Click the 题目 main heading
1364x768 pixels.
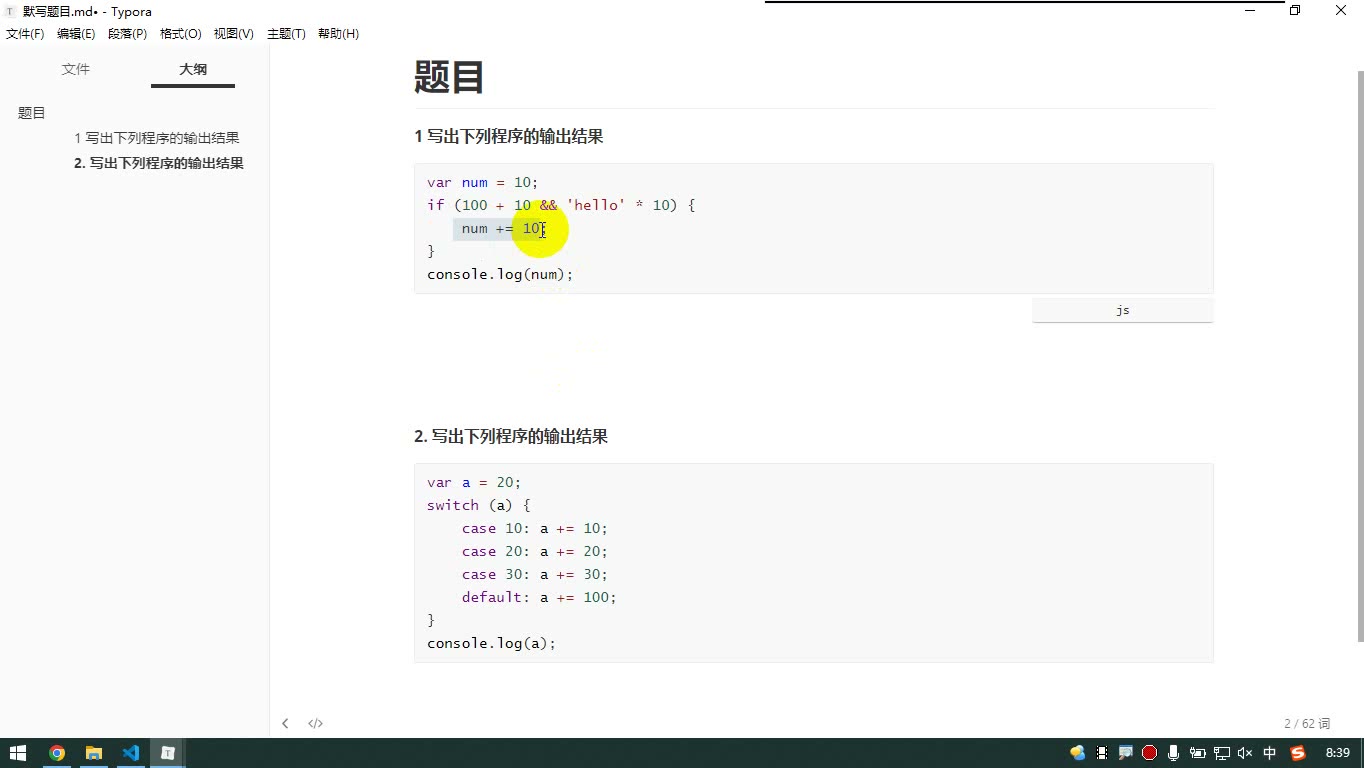point(449,77)
